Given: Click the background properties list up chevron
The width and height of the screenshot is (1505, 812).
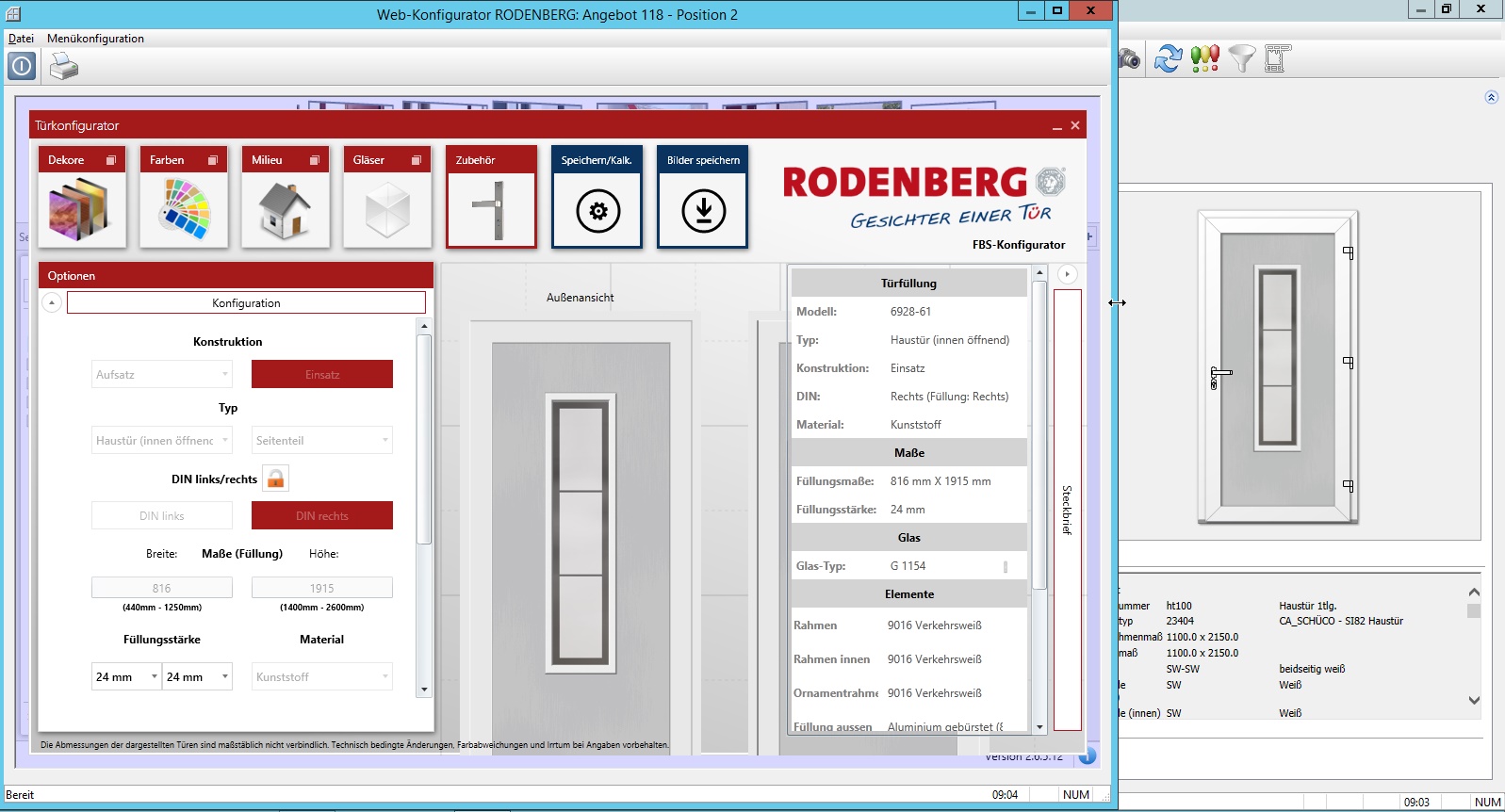Looking at the screenshot, I should [x=1474, y=592].
